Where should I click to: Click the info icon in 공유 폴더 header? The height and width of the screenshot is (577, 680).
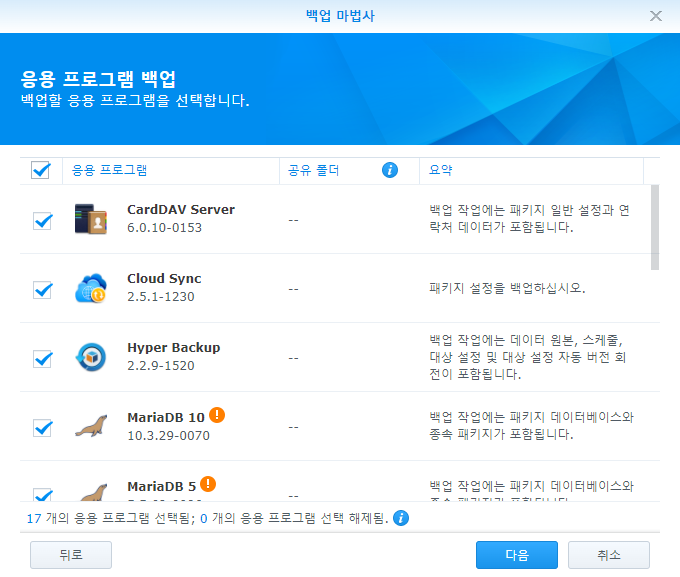(x=390, y=170)
